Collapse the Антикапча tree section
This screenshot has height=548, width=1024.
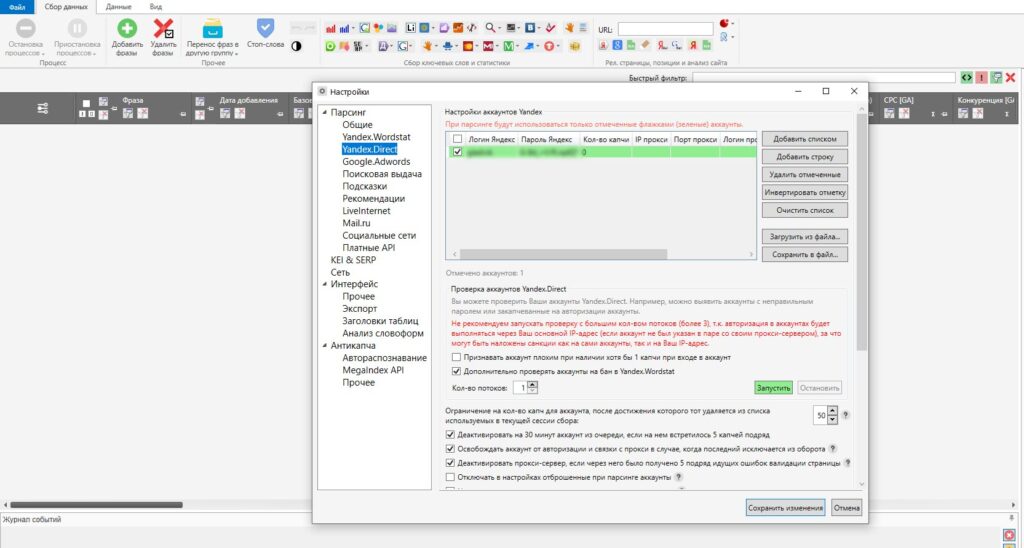click(x=324, y=346)
